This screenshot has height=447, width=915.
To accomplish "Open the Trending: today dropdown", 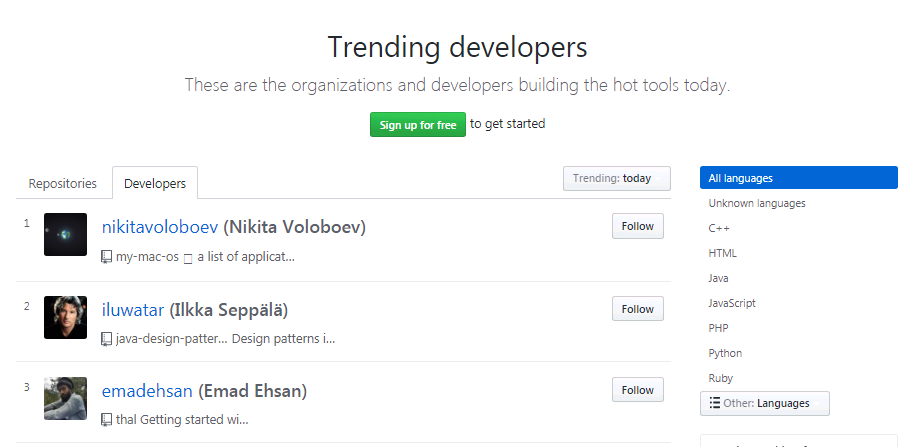I will point(616,178).
